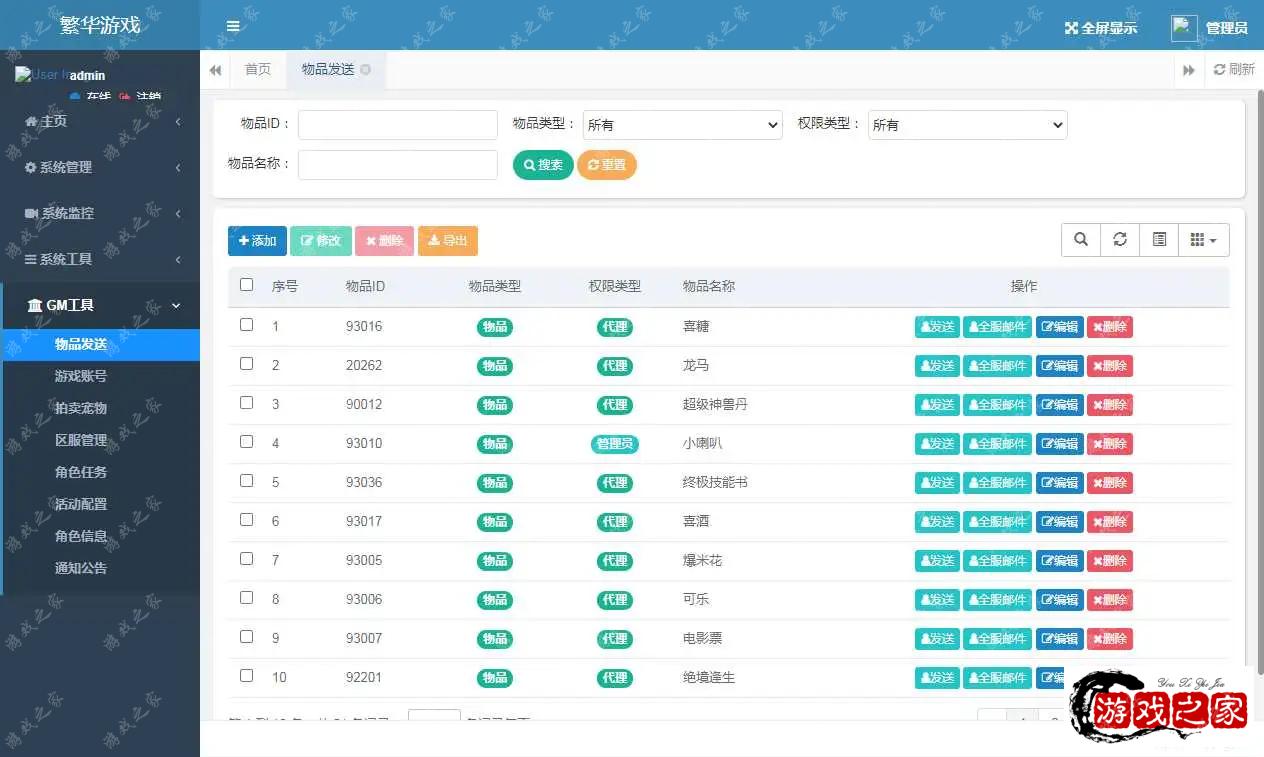Open the columns grid dropdown in toolbar

pos(1203,240)
